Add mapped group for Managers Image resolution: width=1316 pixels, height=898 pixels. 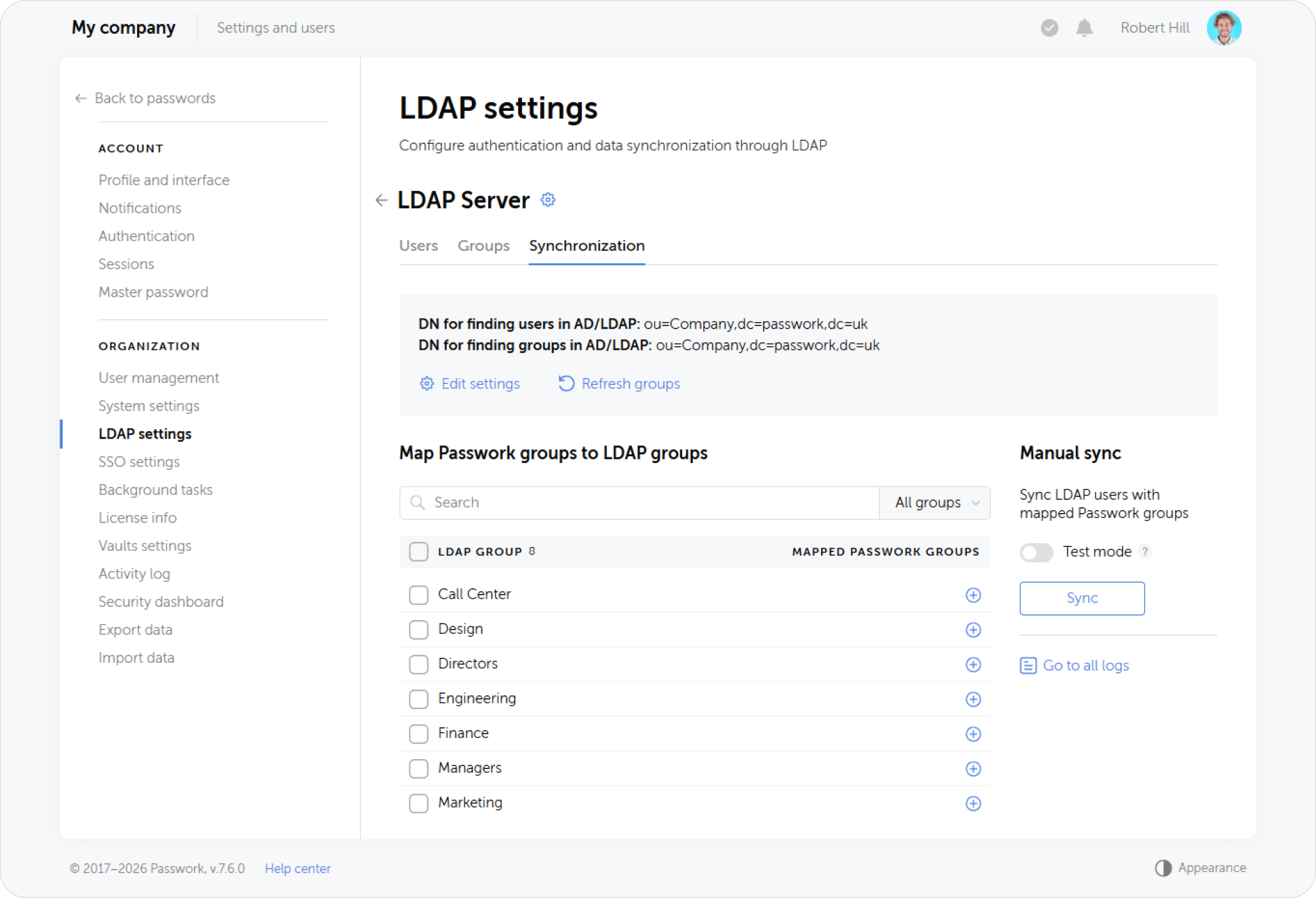[x=973, y=768]
